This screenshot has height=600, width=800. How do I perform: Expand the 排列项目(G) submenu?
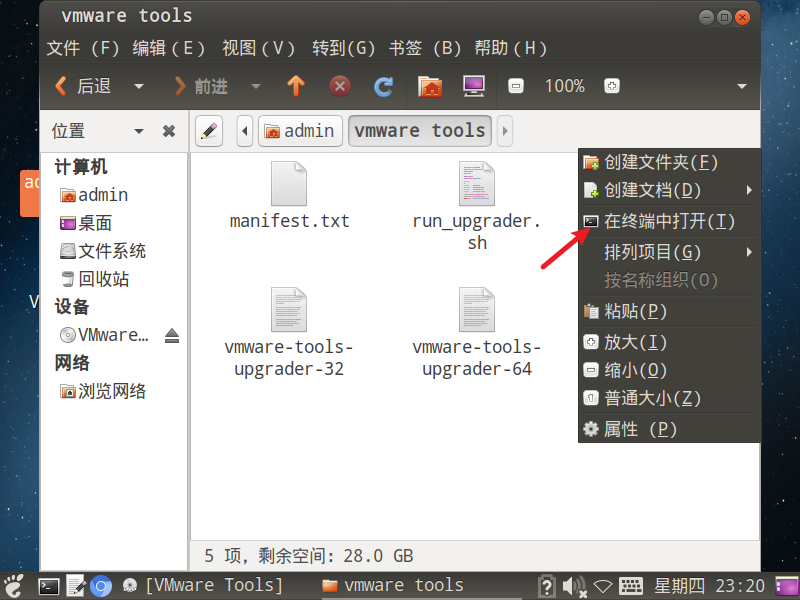pyautogui.click(x=669, y=252)
